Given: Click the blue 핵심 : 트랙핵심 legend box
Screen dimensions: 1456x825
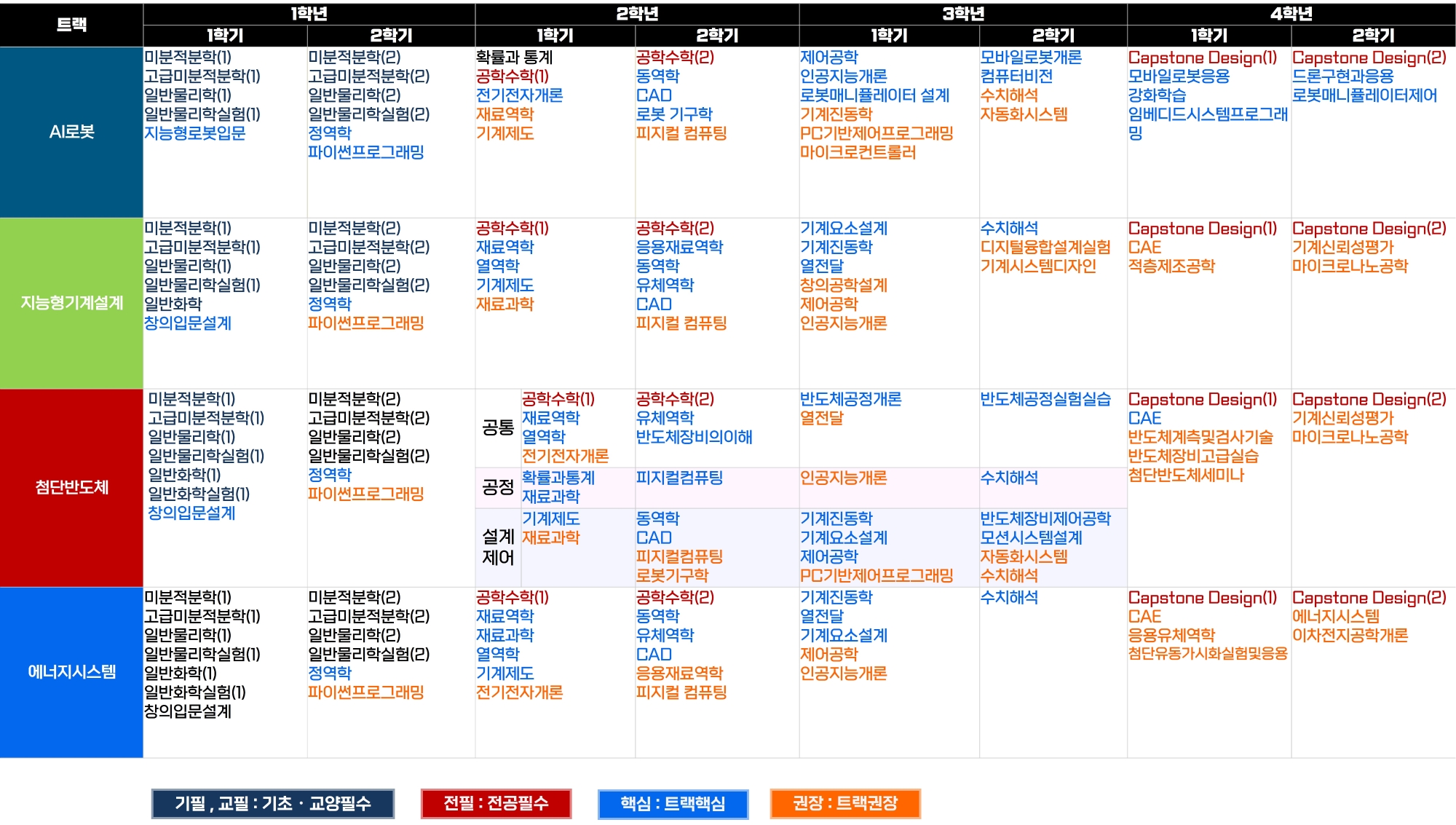Looking at the screenshot, I should (673, 803).
